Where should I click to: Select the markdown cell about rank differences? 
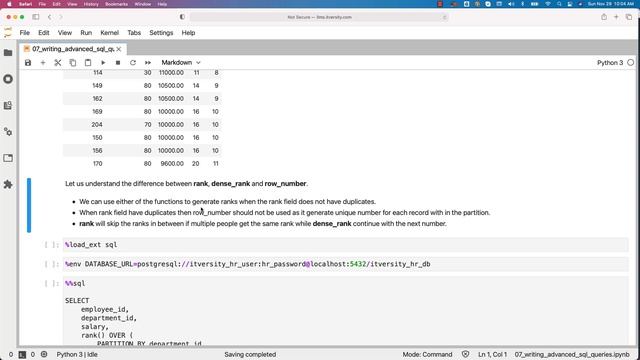(x=345, y=204)
